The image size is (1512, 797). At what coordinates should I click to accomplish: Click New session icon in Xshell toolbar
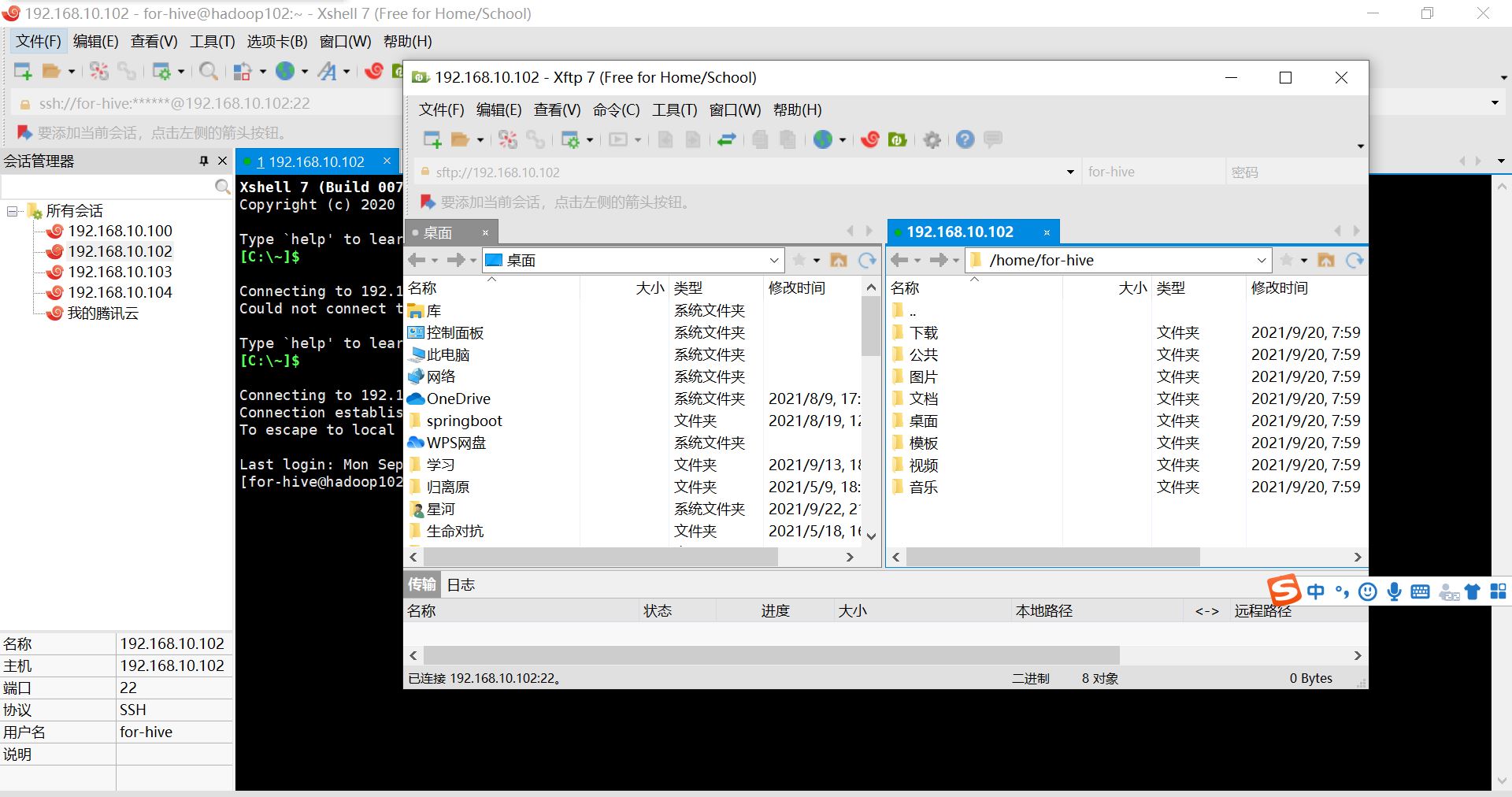23,71
